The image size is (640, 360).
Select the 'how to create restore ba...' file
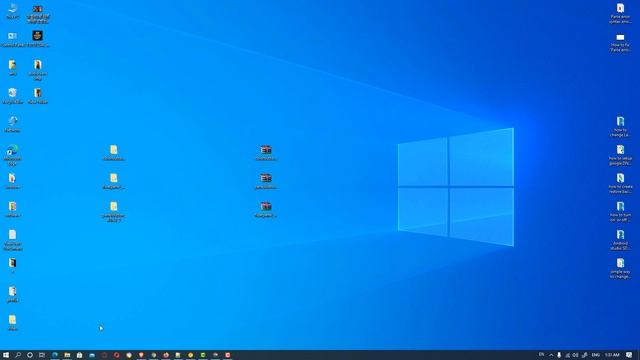tap(620, 183)
